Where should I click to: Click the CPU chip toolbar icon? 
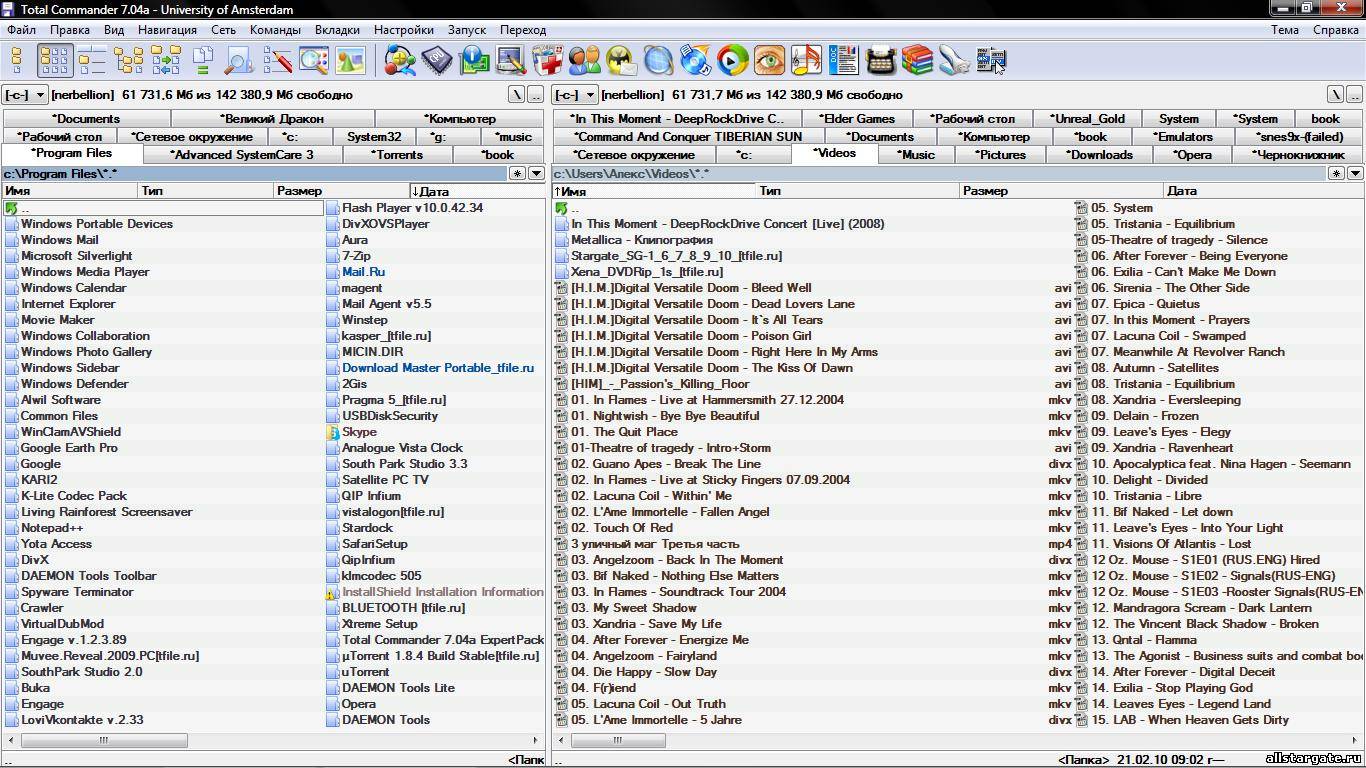pos(436,61)
